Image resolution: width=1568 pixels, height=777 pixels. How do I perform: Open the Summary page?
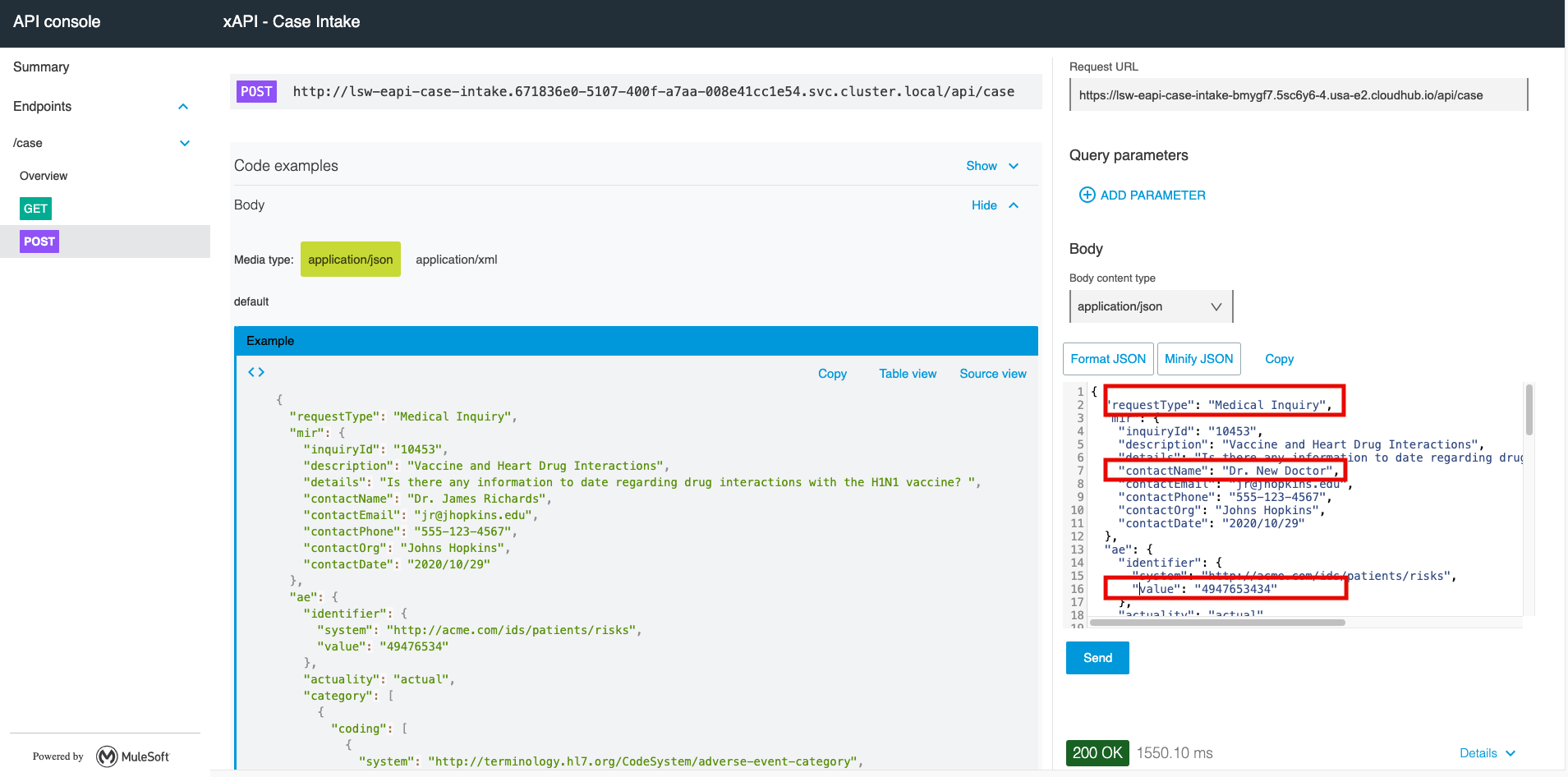click(41, 67)
